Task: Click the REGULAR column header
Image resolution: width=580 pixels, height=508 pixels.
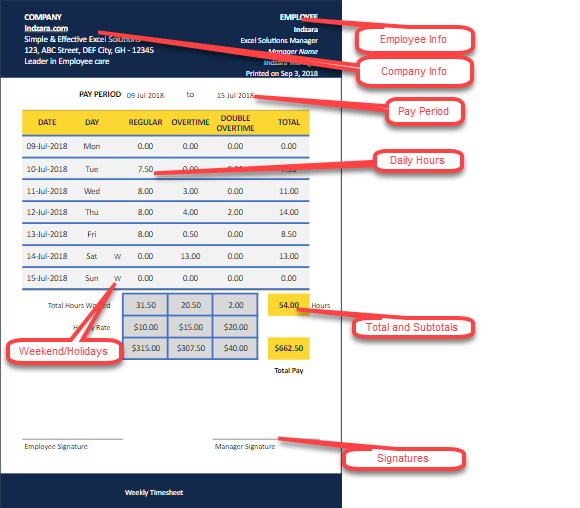Action: tap(145, 122)
